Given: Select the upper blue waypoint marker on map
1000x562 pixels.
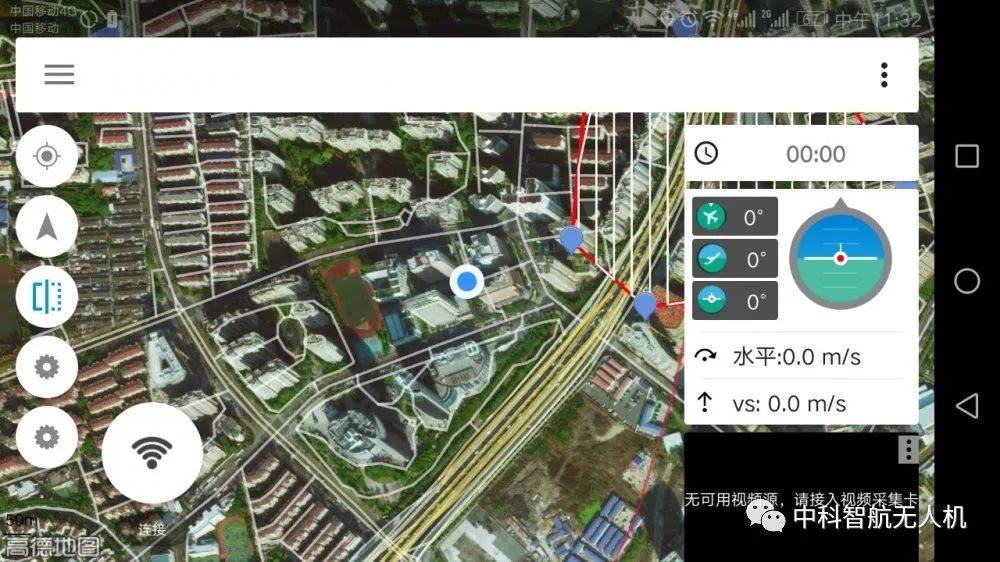Looking at the screenshot, I should 571,238.
